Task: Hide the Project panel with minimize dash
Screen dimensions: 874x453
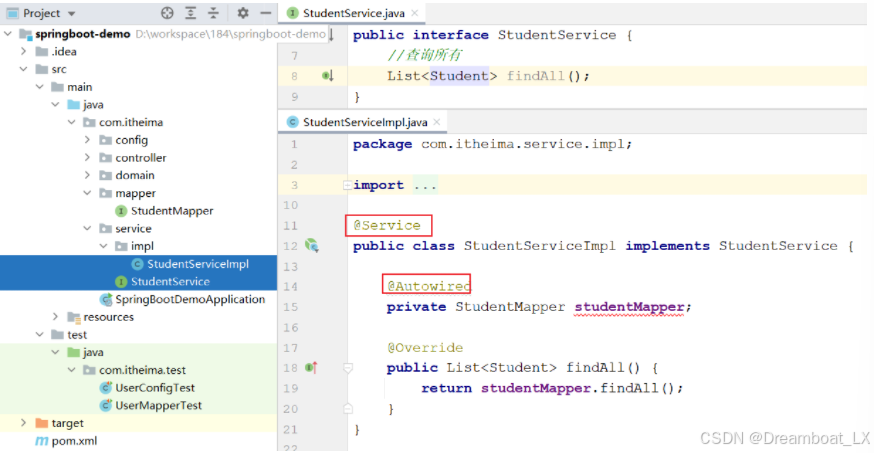Action: pos(266,13)
